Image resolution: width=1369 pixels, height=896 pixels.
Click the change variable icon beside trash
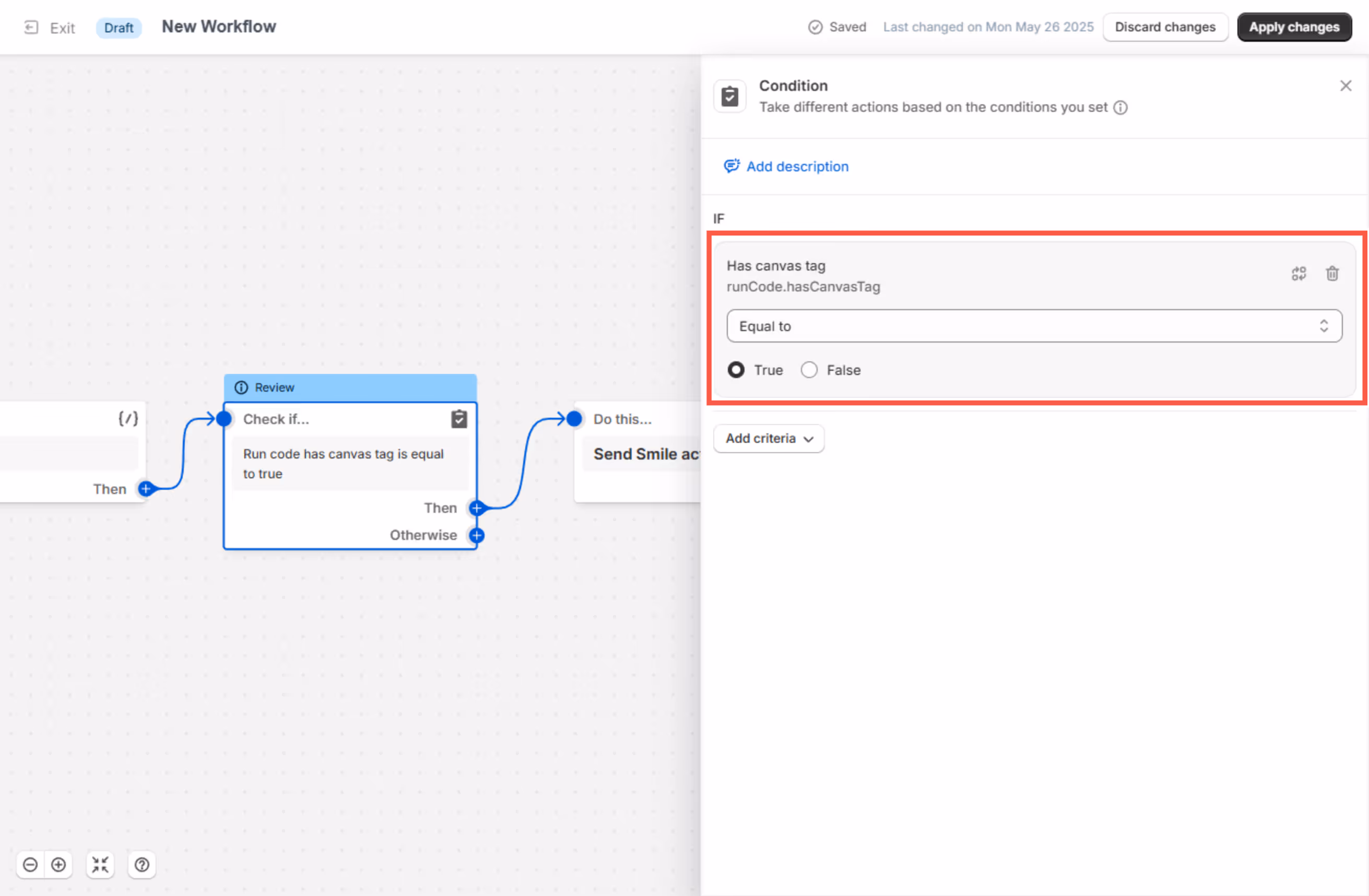point(1299,273)
